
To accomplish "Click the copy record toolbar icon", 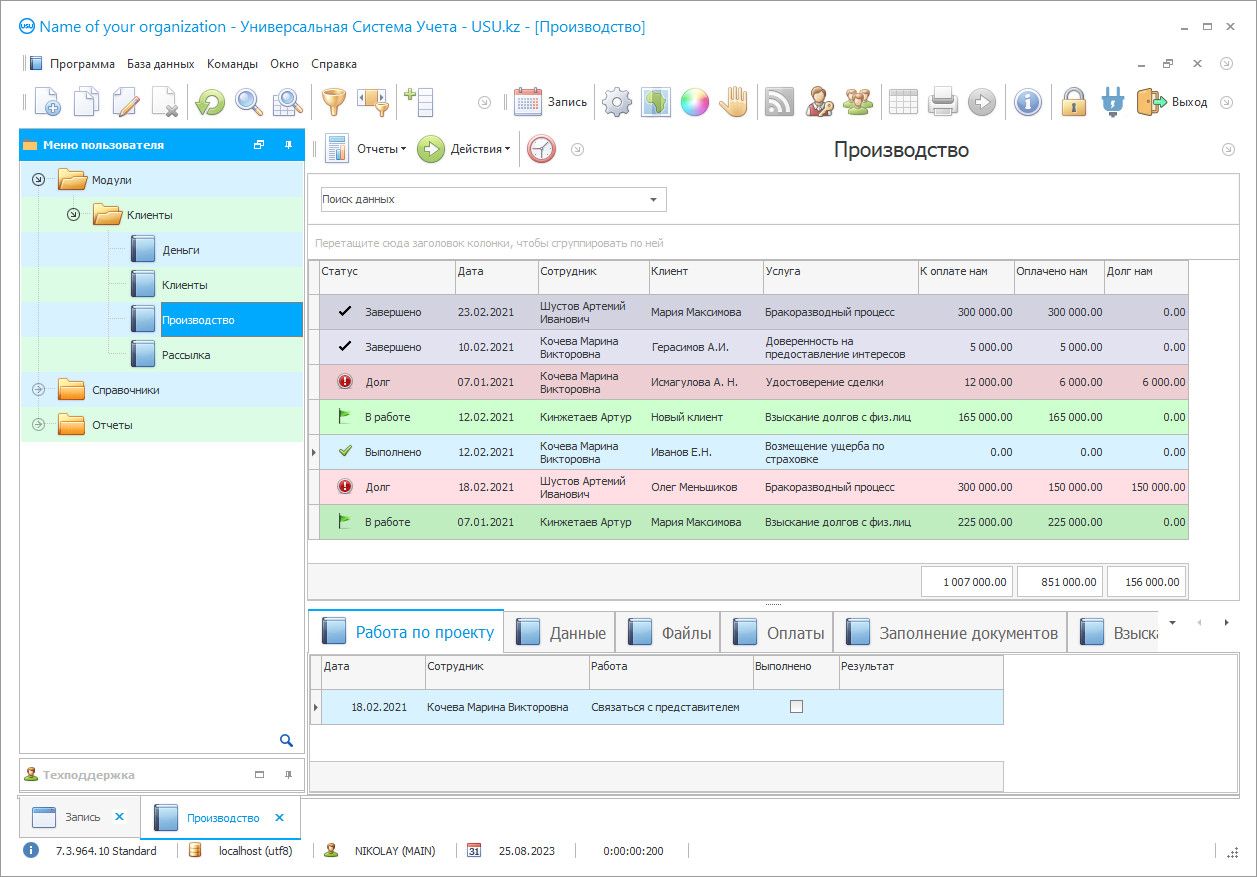I will click(x=87, y=102).
